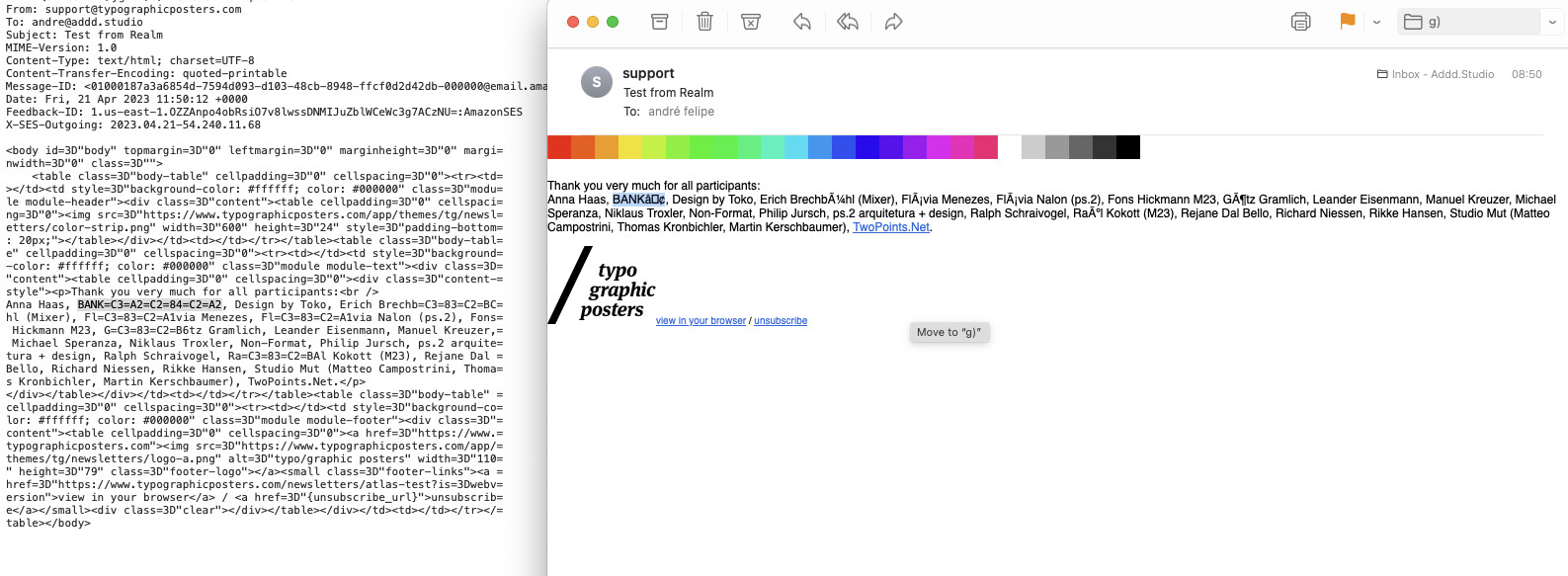Screen dimensions: 1568x576
Task: Click the typo graphic posters logo
Action: 604,287
